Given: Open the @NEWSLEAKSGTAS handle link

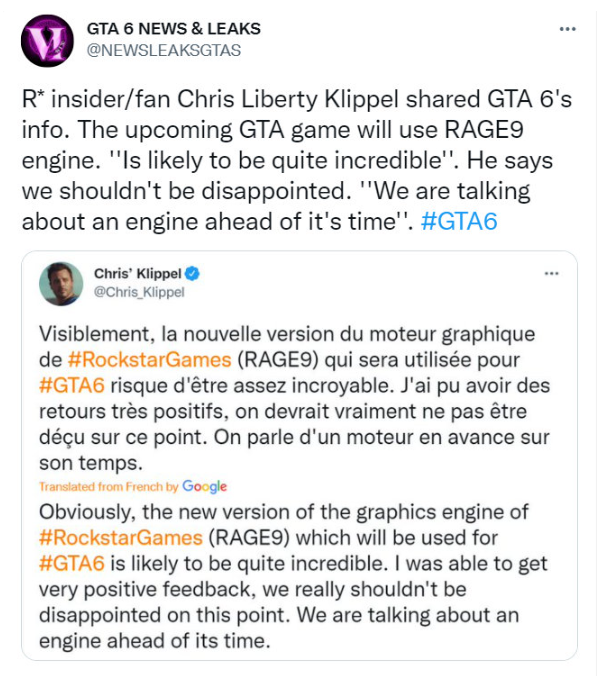Looking at the screenshot, I should coord(164,50).
